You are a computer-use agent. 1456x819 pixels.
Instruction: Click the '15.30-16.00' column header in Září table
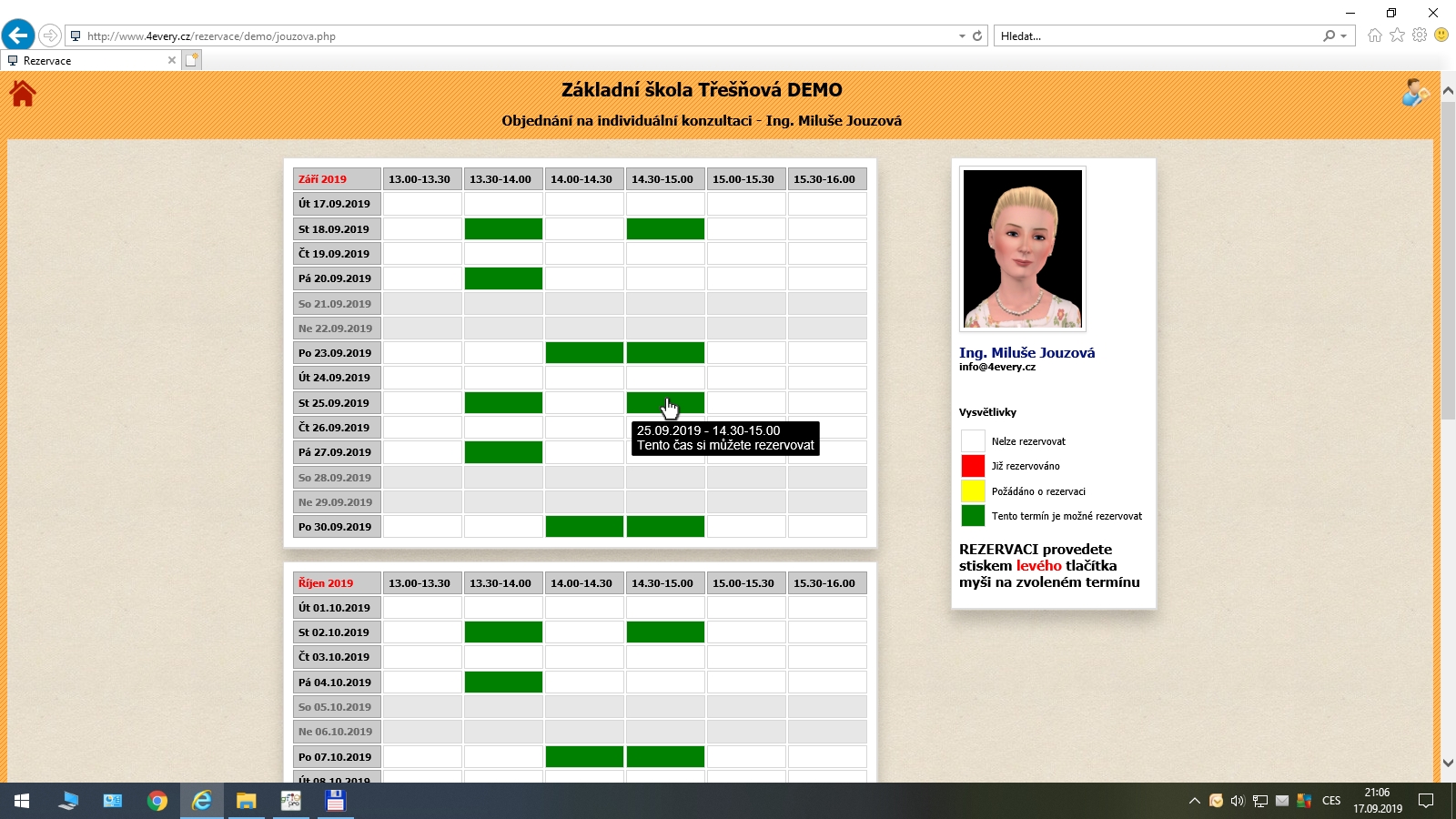tap(827, 179)
